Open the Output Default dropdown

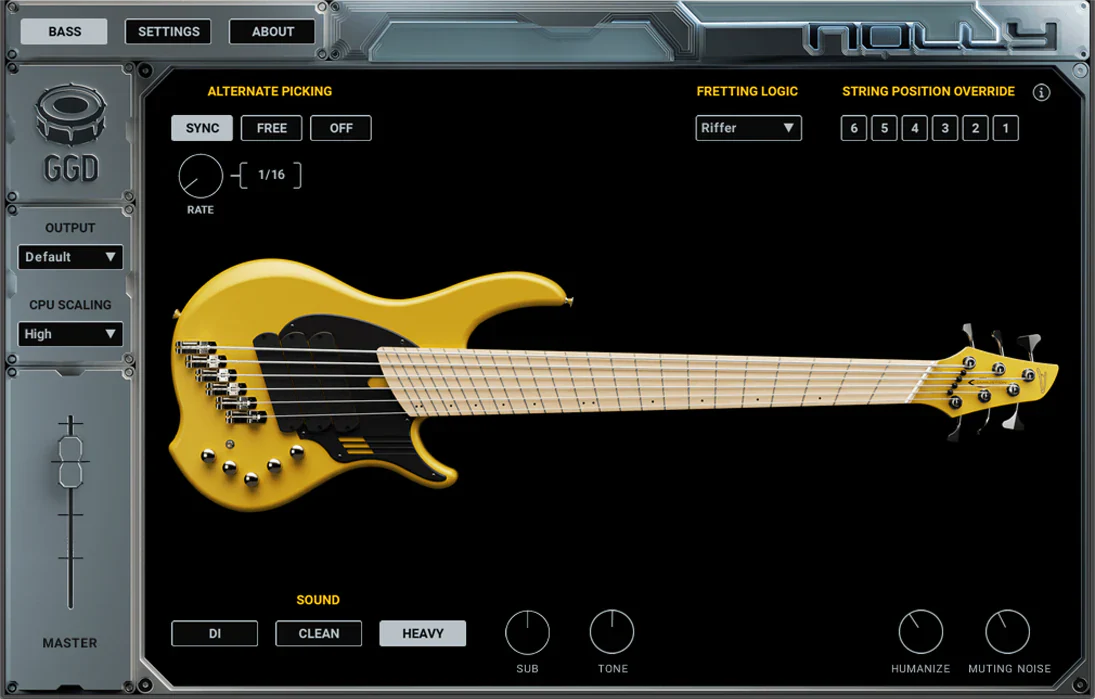point(70,257)
